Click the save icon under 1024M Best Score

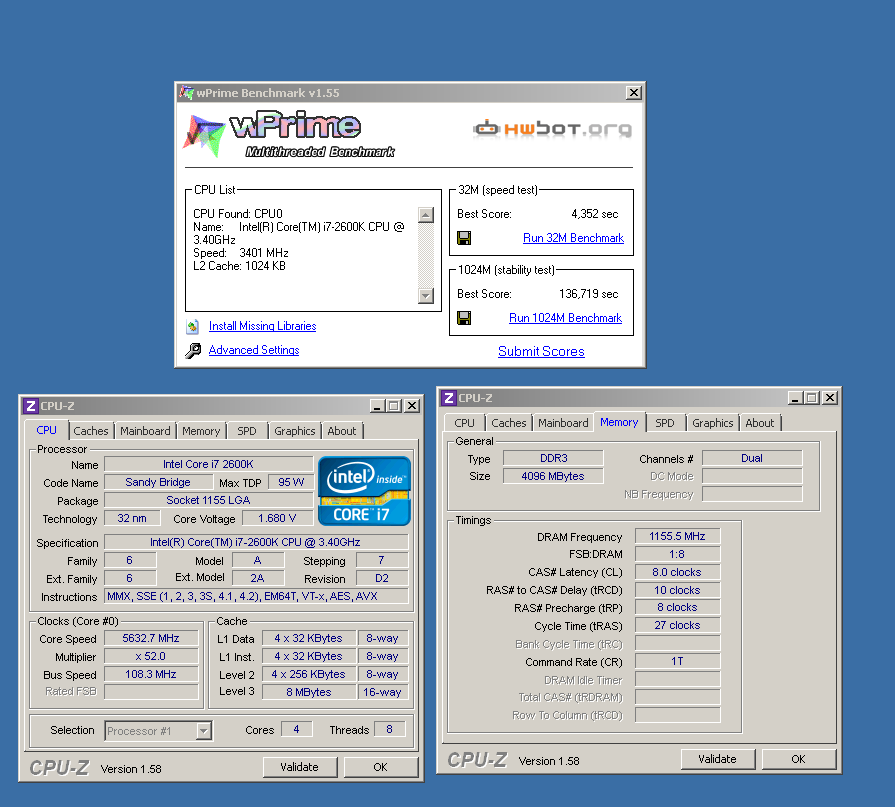pyautogui.click(x=464, y=318)
